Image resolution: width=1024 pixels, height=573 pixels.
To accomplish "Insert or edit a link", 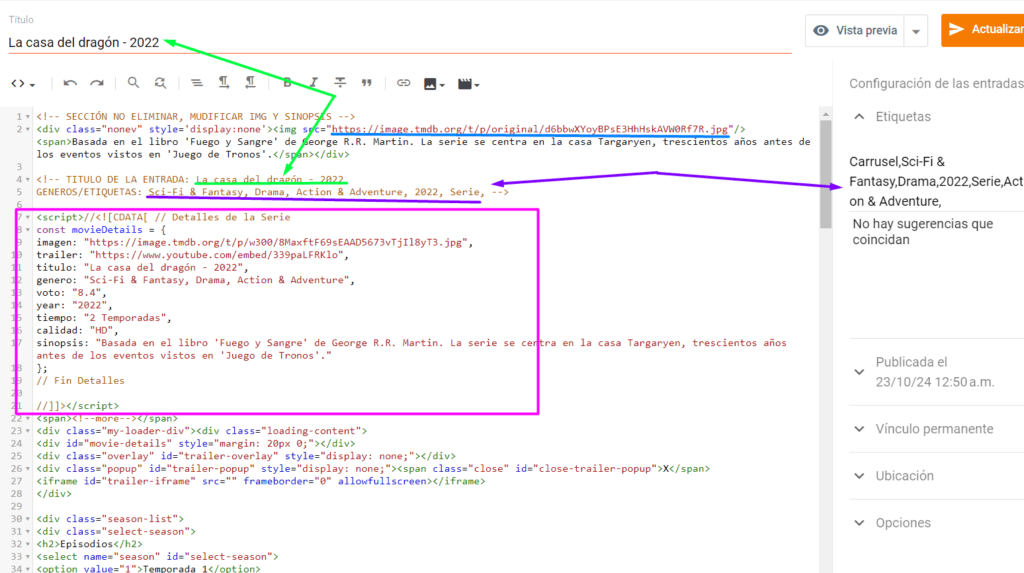I will coord(404,83).
